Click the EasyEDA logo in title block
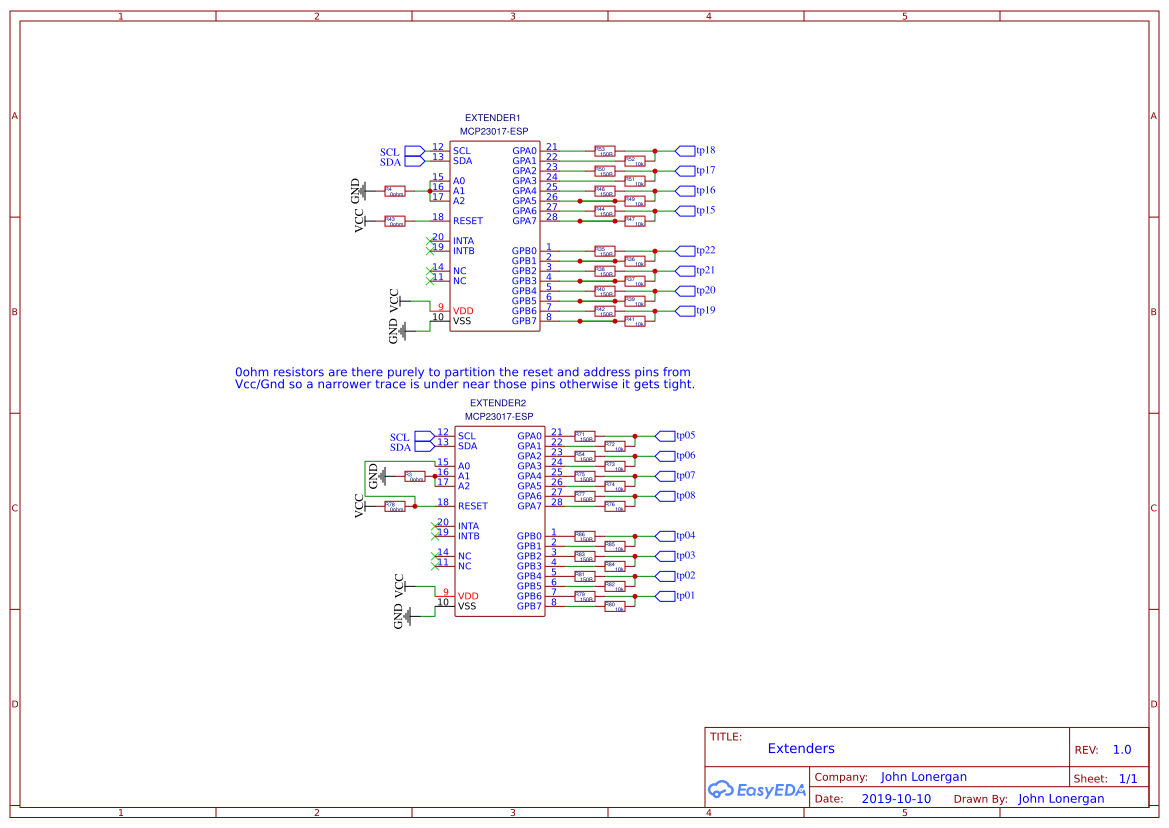 [x=756, y=790]
